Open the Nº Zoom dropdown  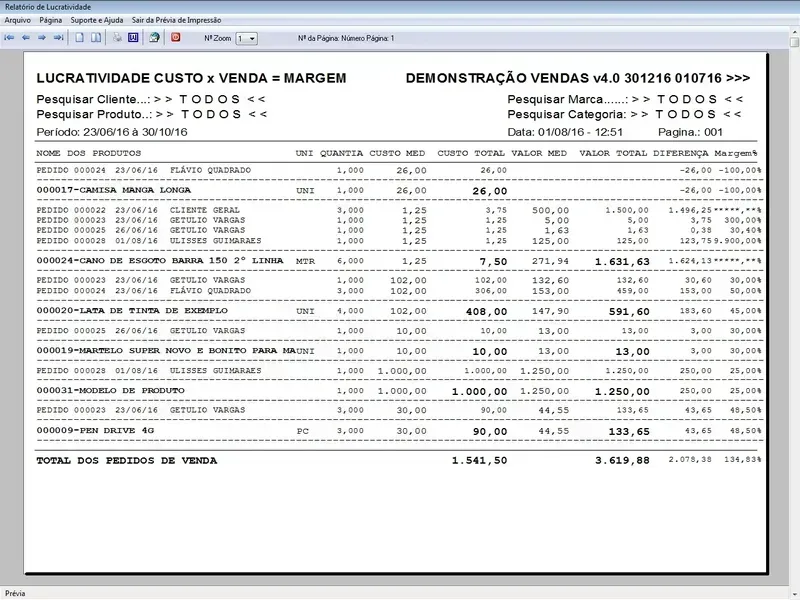click(x=246, y=38)
